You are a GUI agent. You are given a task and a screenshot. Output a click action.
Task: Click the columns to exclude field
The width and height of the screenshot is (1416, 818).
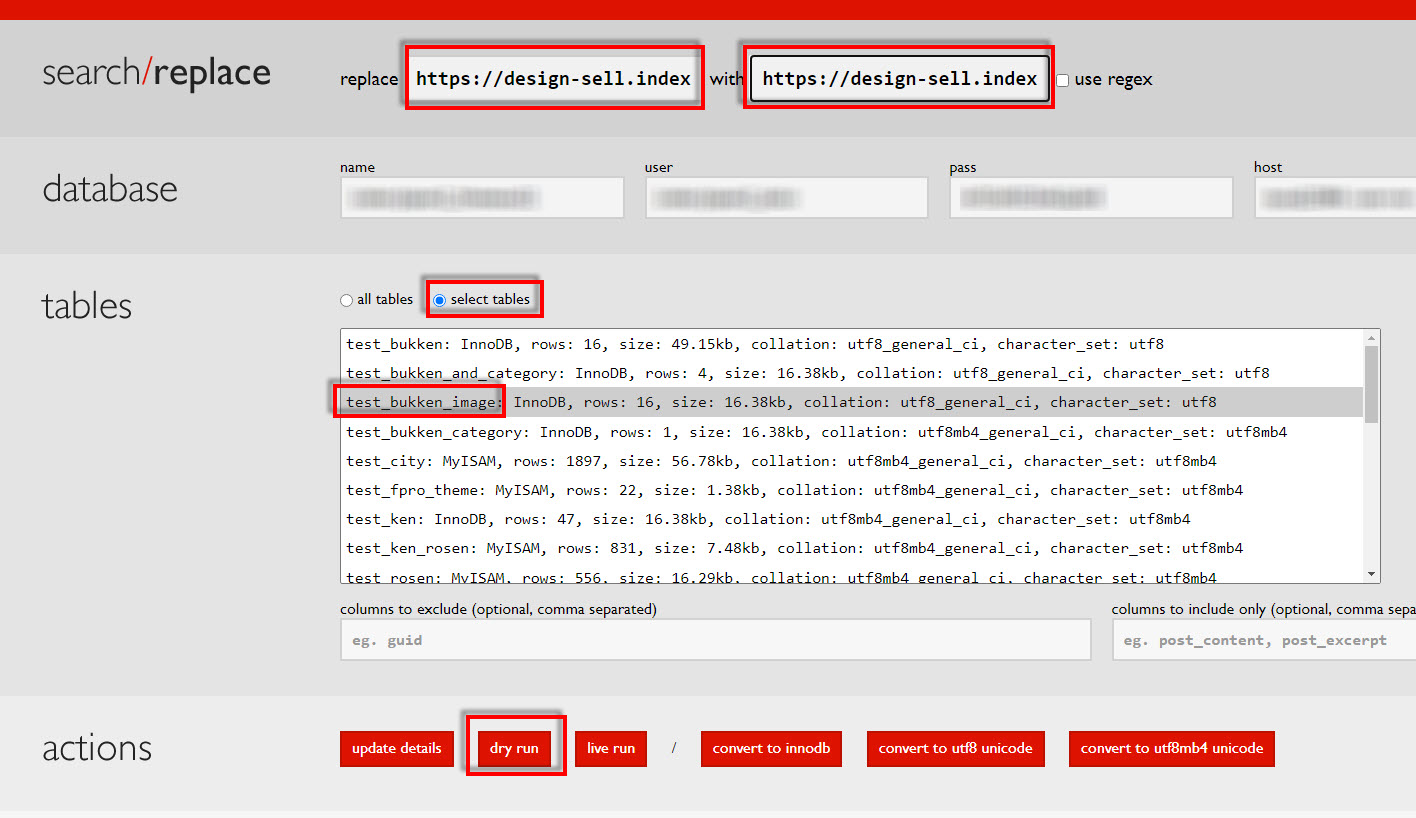click(x=715, y=640)
